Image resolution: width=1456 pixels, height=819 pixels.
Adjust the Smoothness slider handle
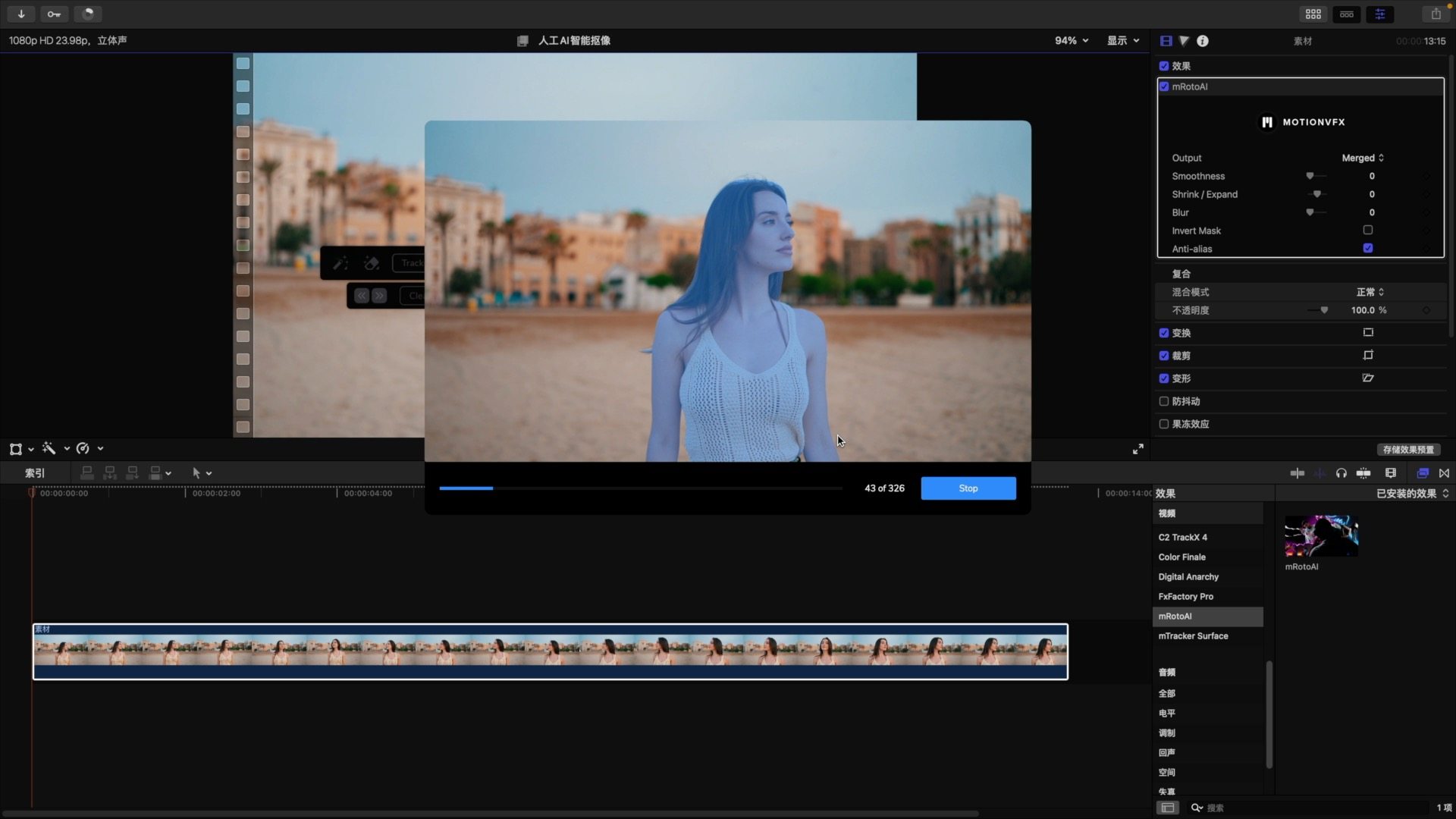[x=1310, y=176]
